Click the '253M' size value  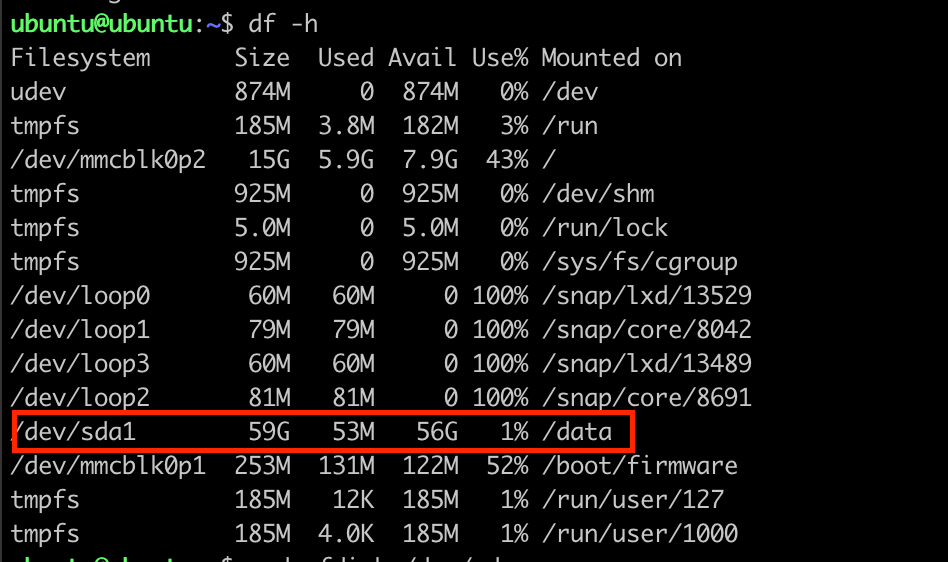262,466
